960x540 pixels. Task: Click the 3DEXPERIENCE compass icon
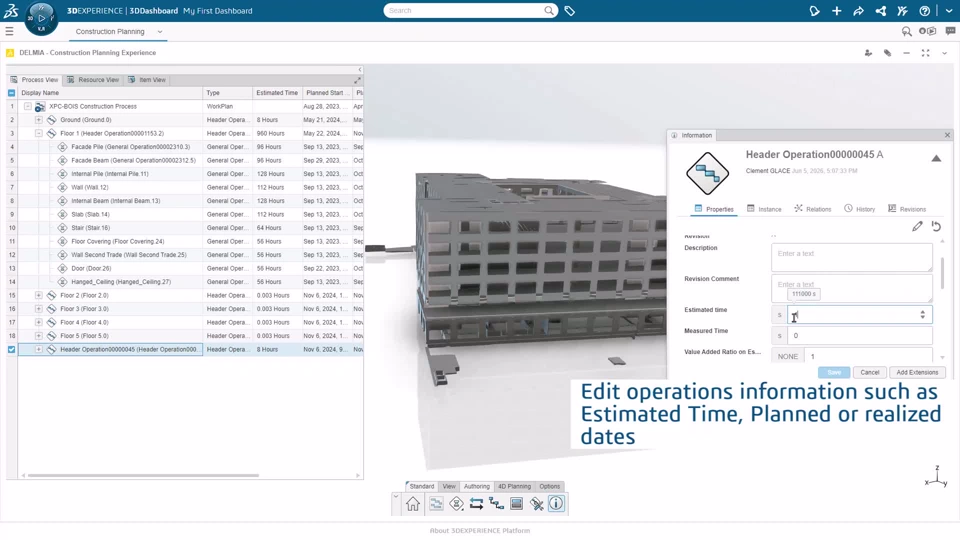pos(41,18)
